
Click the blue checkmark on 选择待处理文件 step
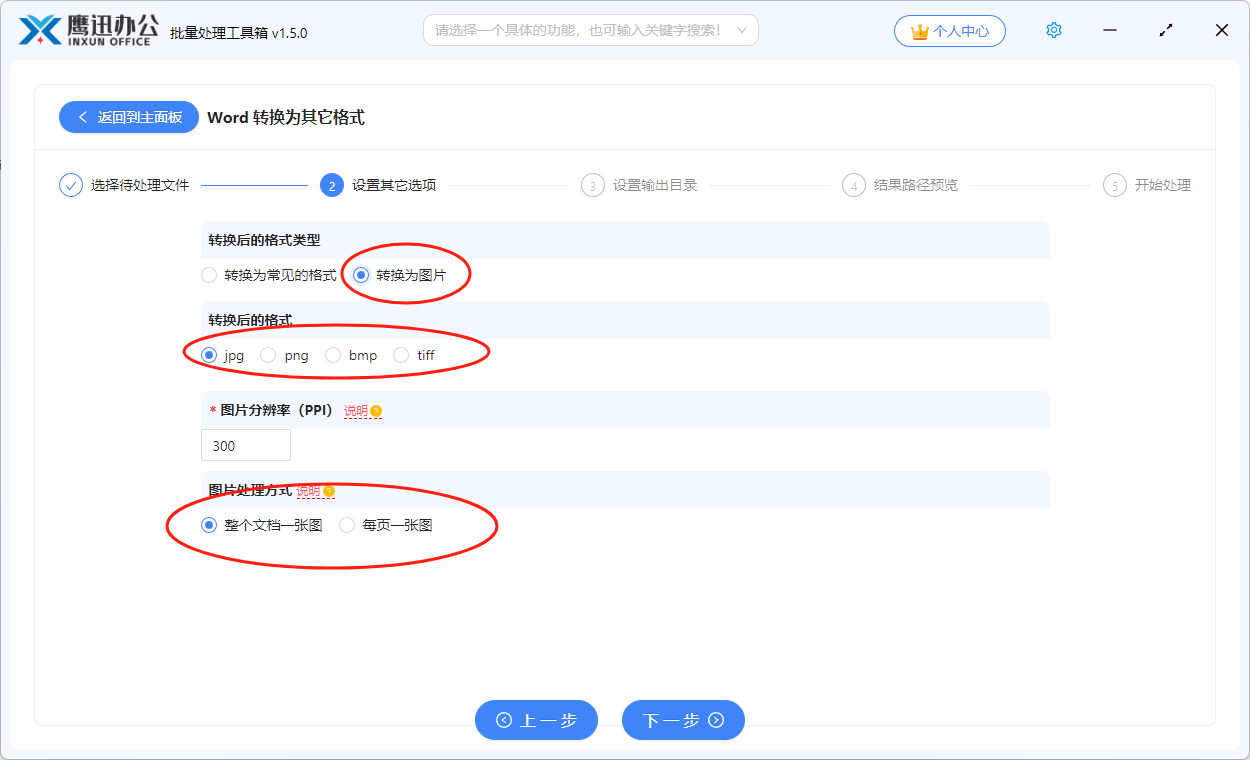(x=69, y=185)
